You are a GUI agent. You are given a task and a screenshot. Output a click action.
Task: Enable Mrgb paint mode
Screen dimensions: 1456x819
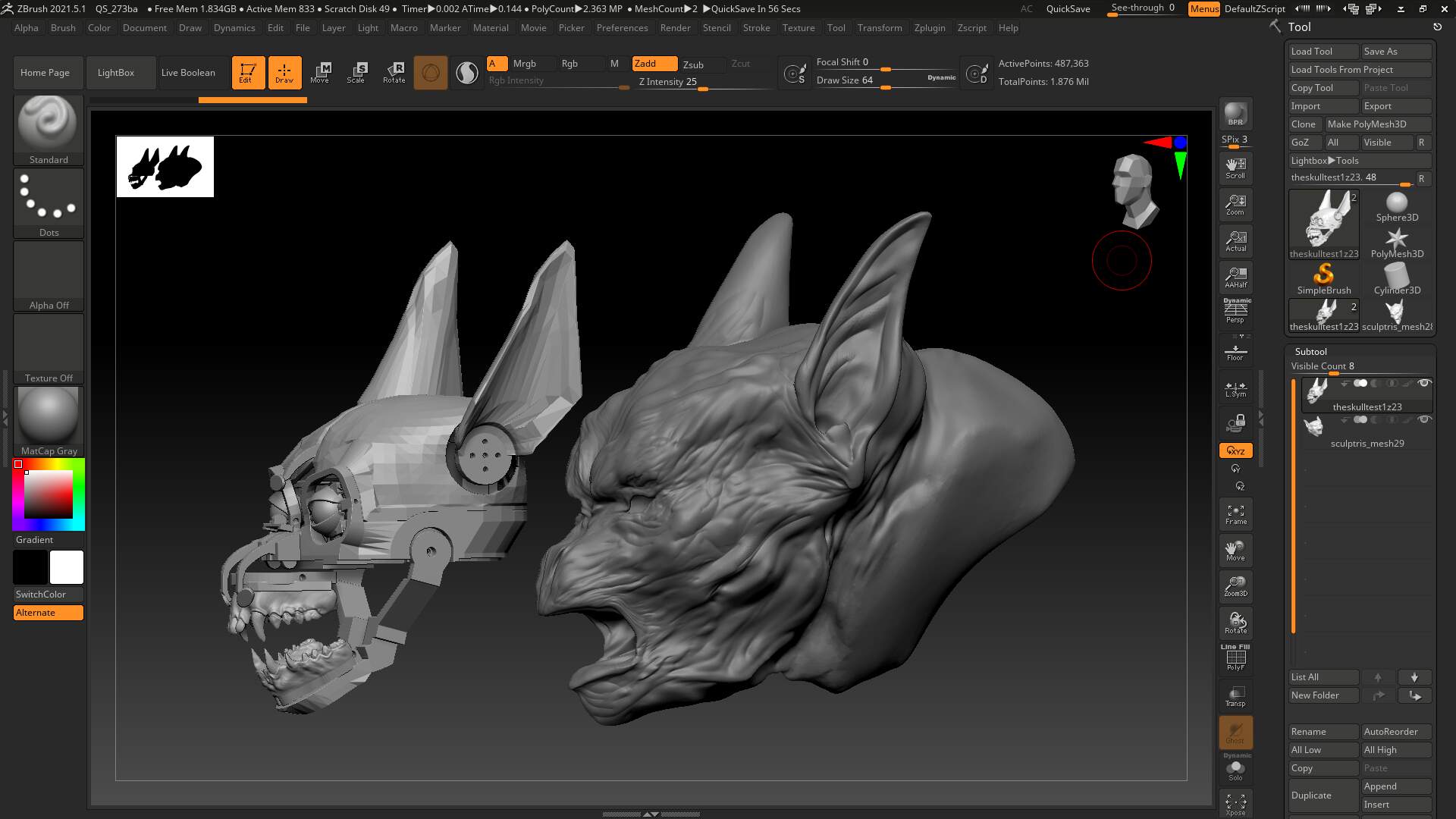click(532, 64)
